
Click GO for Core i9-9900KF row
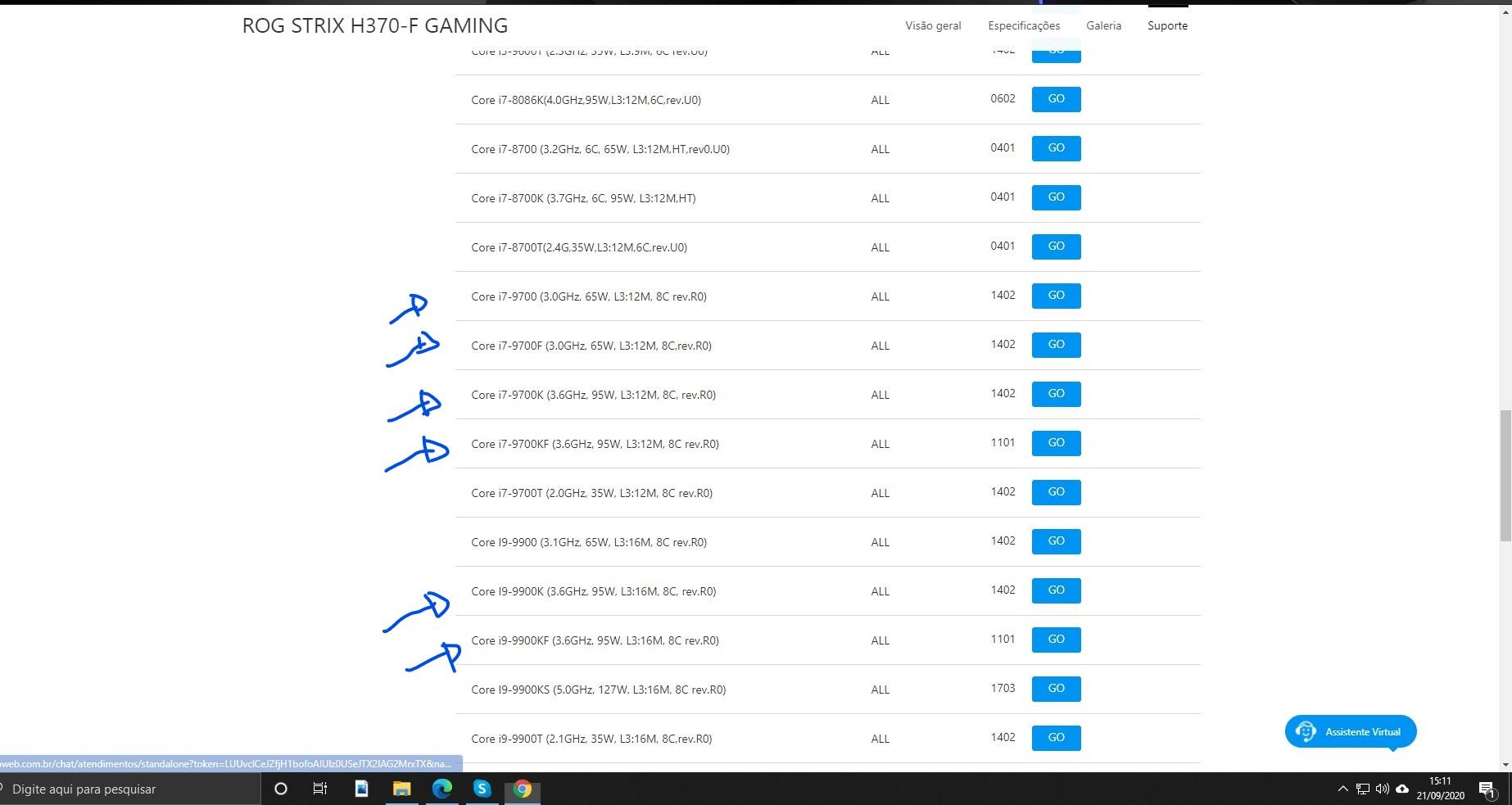pos(1056,640)
